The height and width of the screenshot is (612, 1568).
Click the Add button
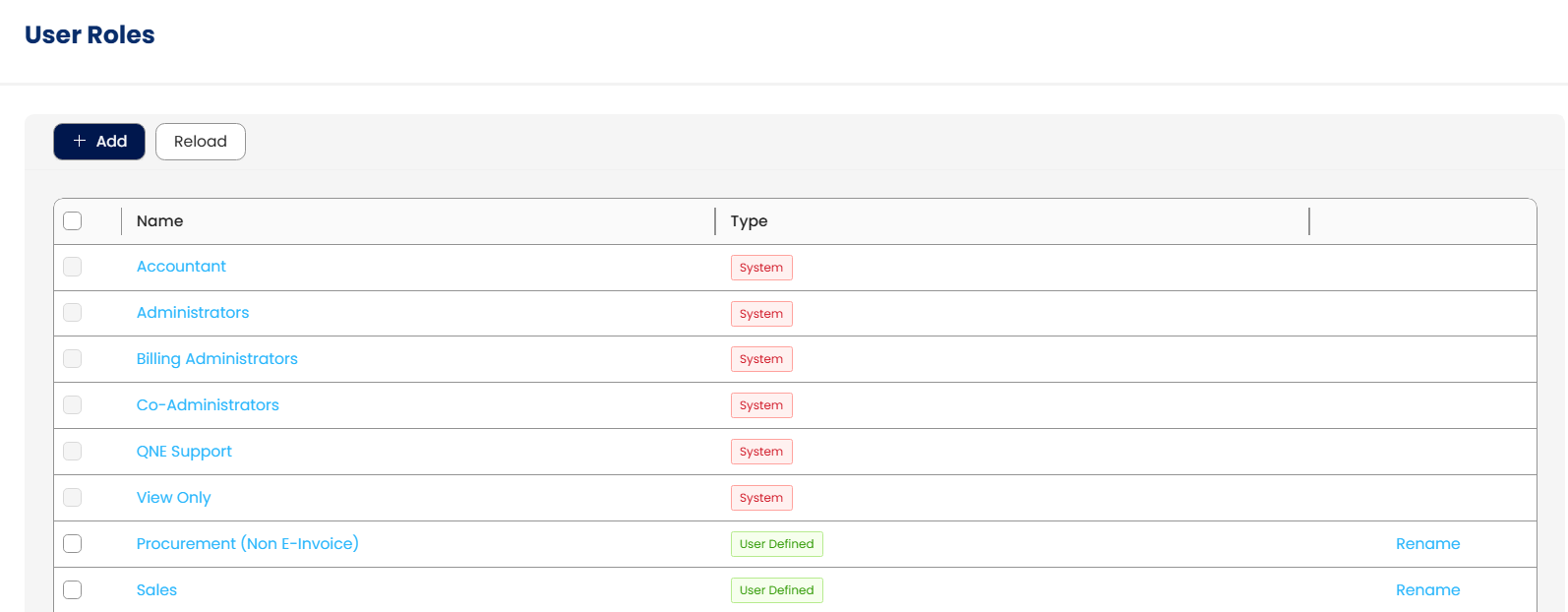pos(99,142)
